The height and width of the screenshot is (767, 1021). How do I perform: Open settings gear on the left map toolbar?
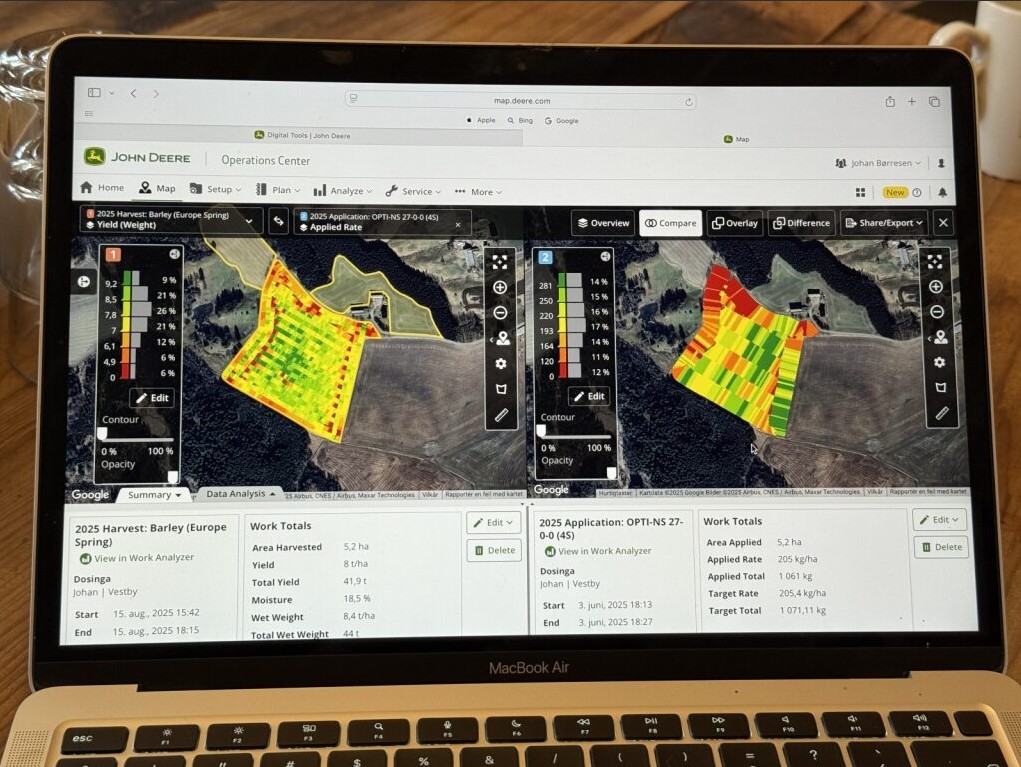click(x=501, y=363)
